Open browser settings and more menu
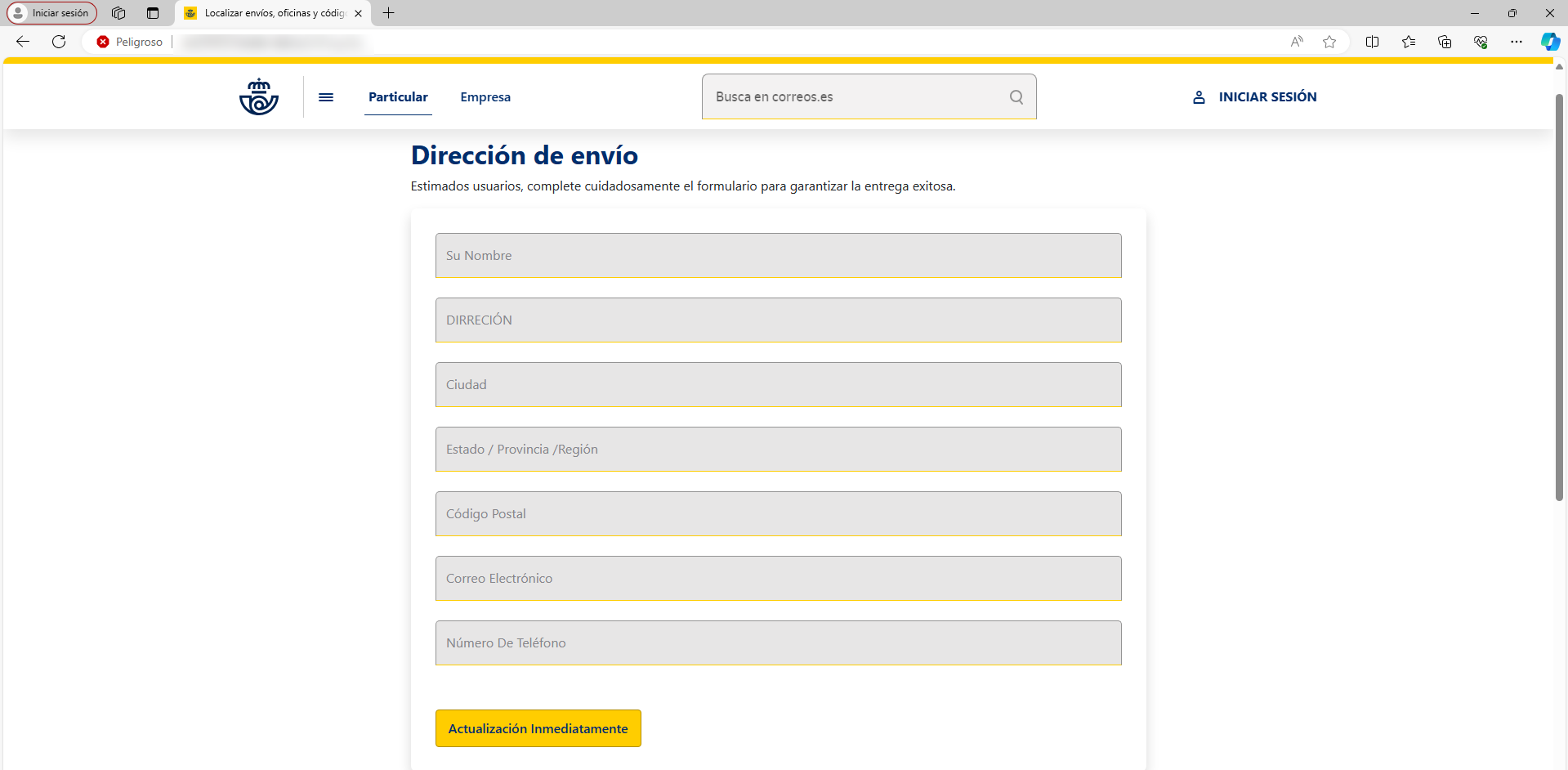Screen dimensions: 1568x770 pyautogui.click(x=1516, y=42)
